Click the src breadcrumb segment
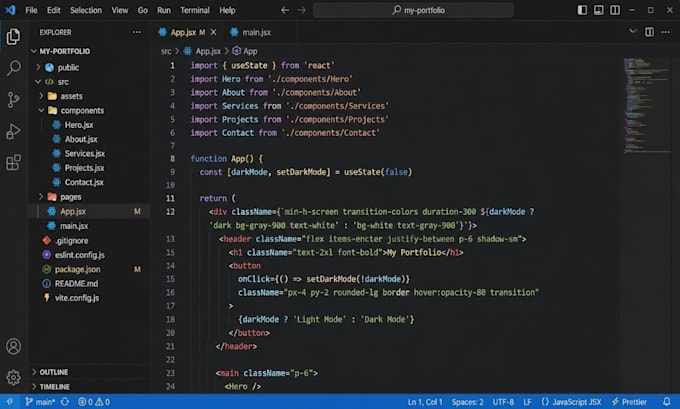 pos(166,51)
